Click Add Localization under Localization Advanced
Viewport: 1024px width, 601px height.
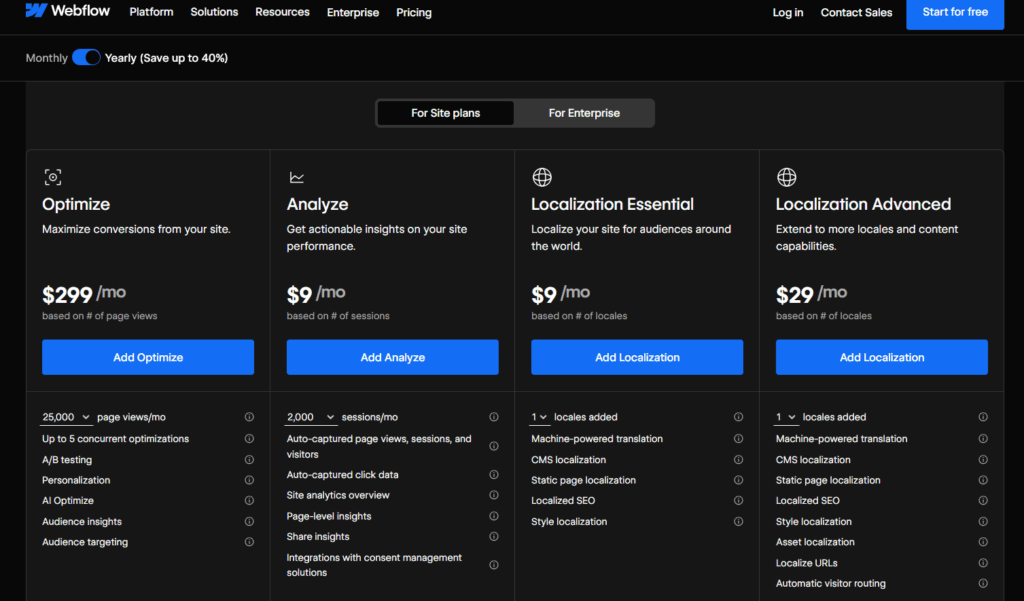pyautogui.click(x=882, y=357)
